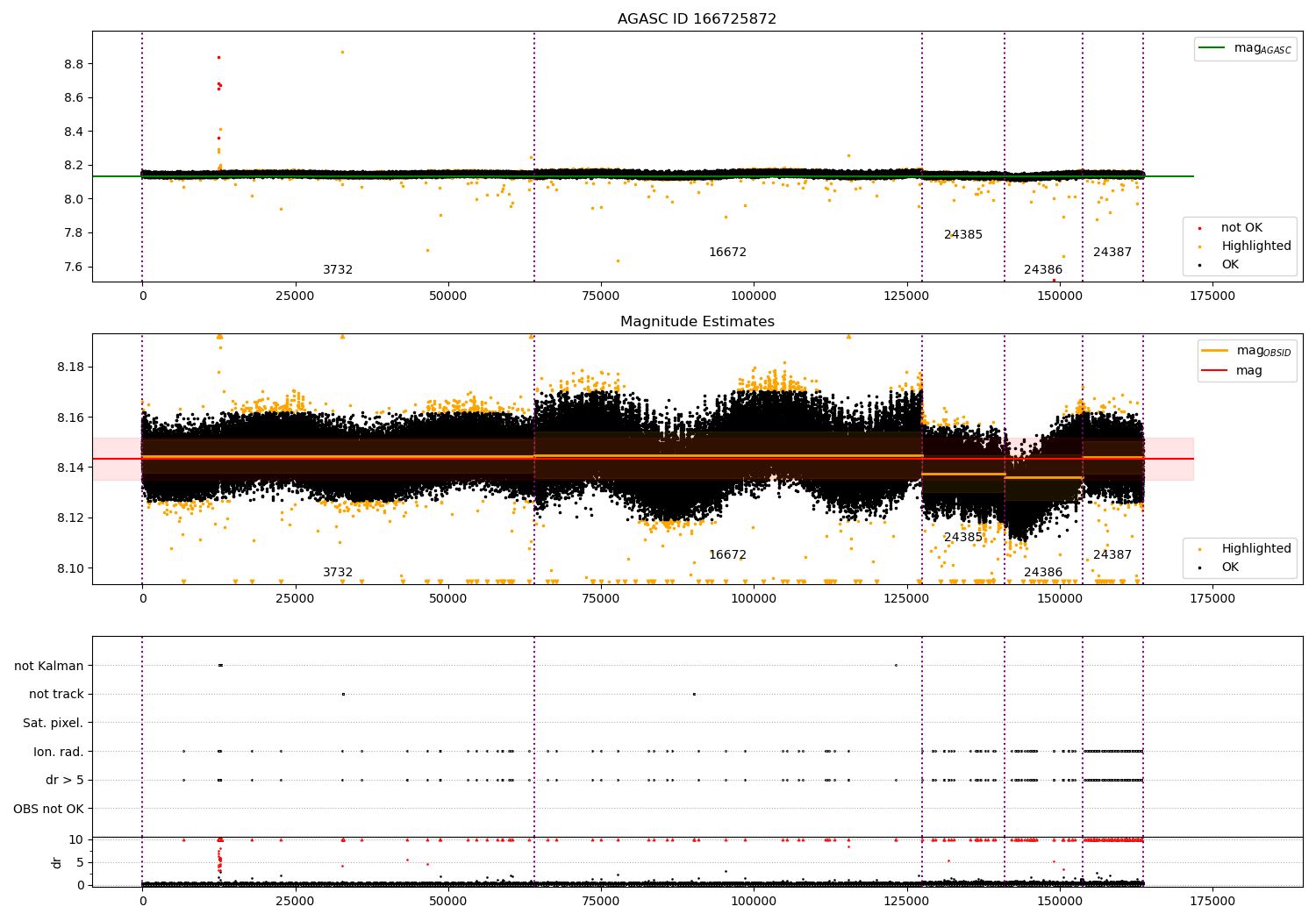Click the 'Sat. pixel.' row label

pos(53,724)
